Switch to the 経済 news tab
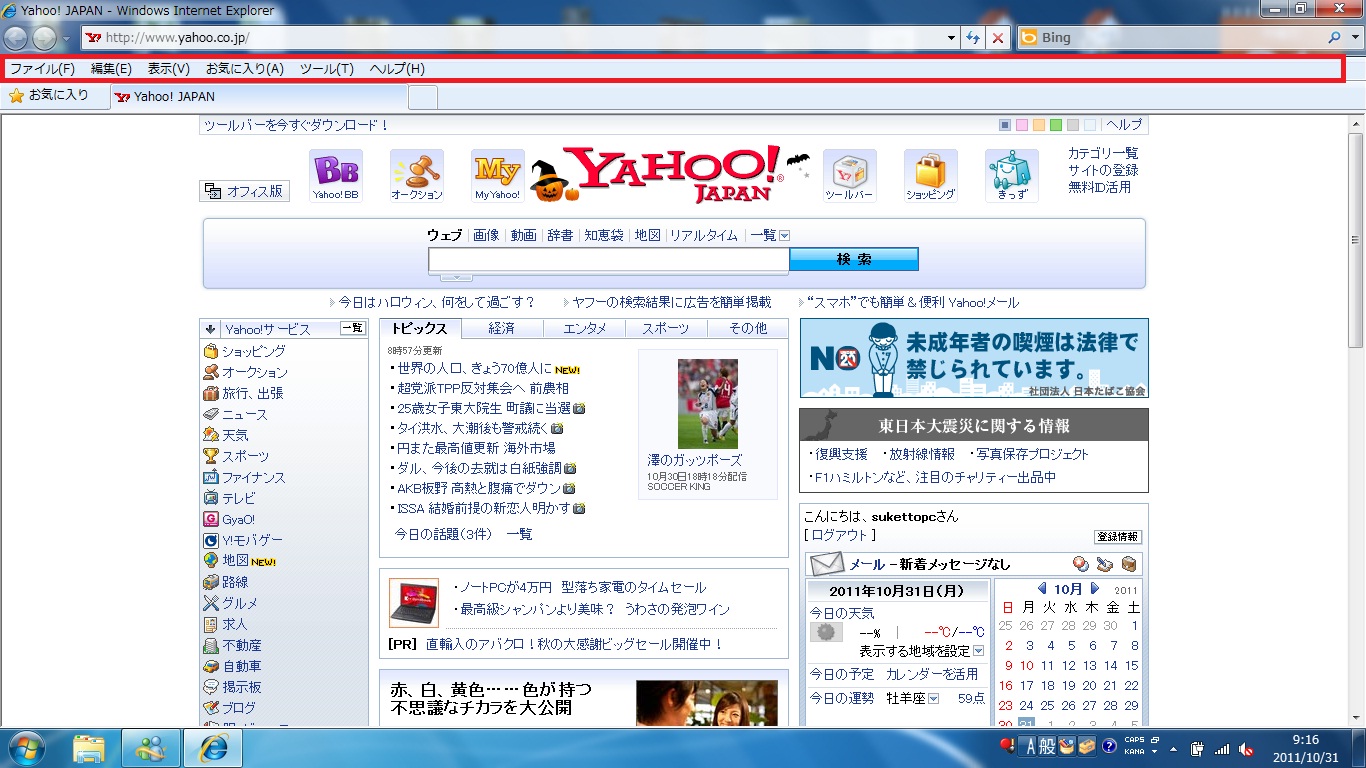Screen dimensions: 1366x768 pyautogui.click(x=502, y=329)
